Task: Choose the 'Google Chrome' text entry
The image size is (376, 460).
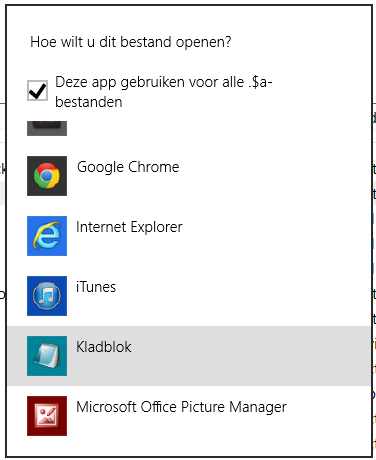Action: 128,167
